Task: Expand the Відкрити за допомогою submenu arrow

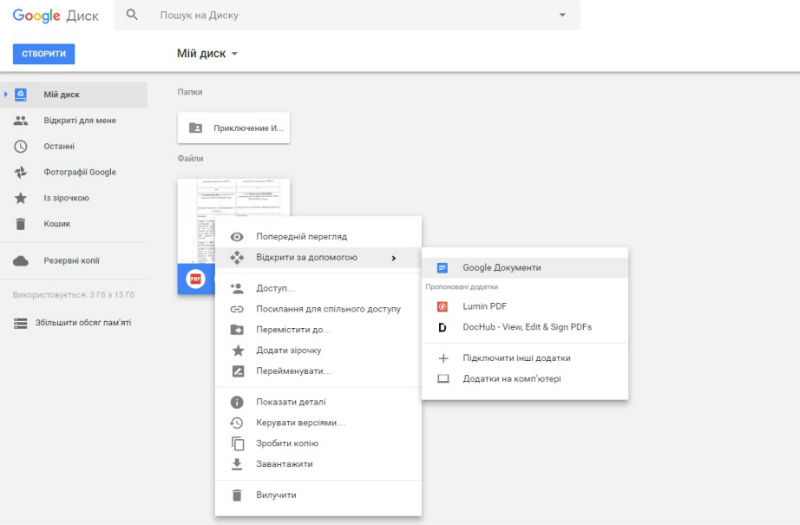Action: coord(393,258)
